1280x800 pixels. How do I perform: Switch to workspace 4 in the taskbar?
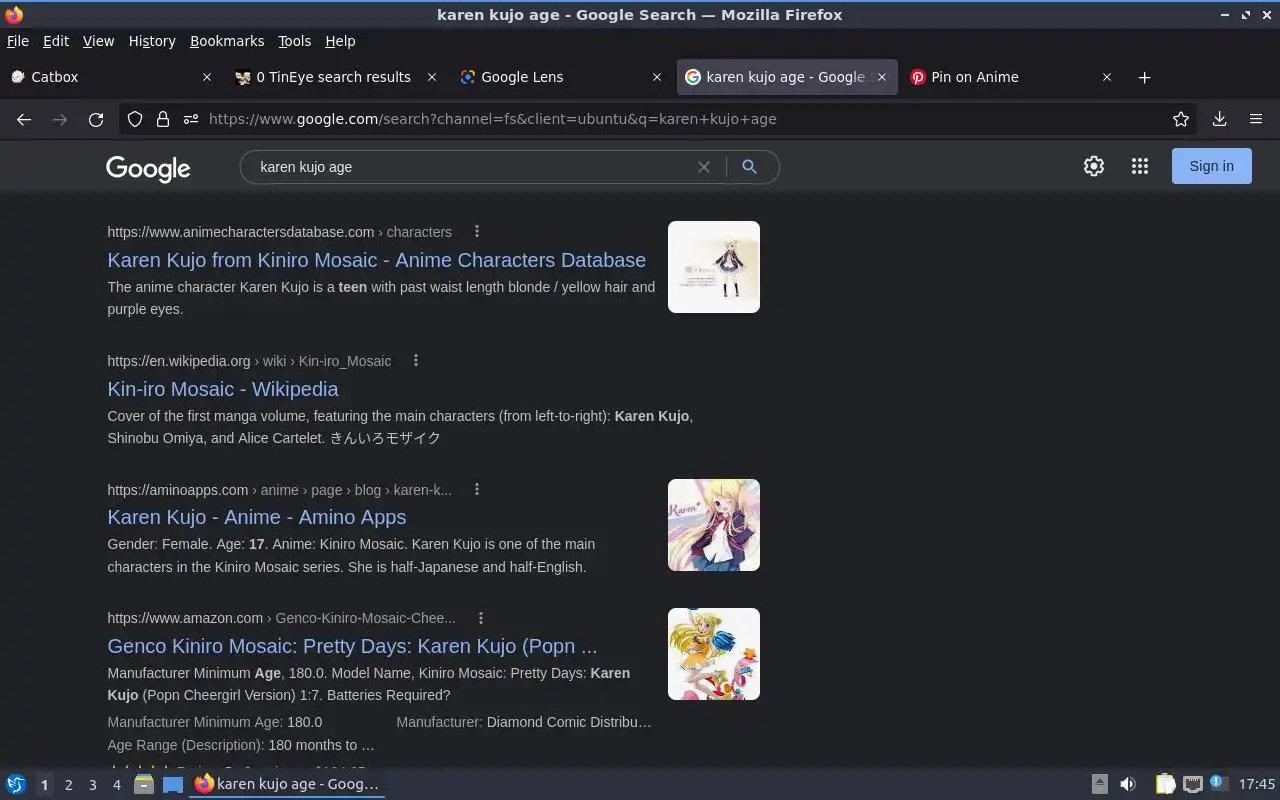click(x=116, y=785)
